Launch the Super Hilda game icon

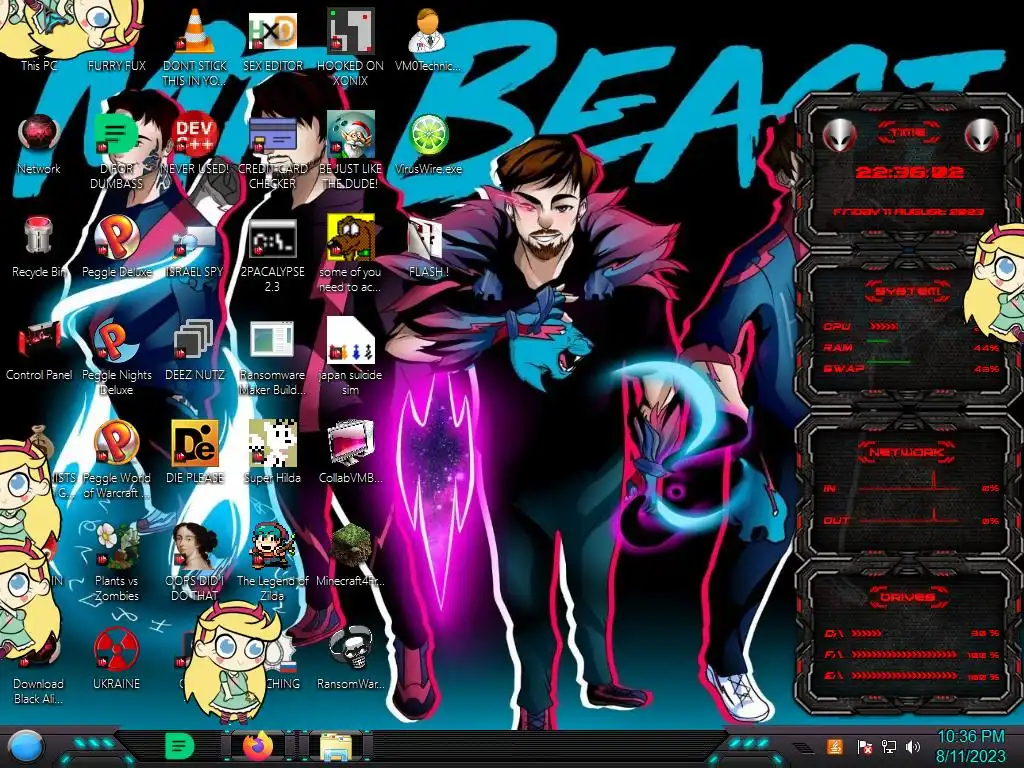(272, 442)
